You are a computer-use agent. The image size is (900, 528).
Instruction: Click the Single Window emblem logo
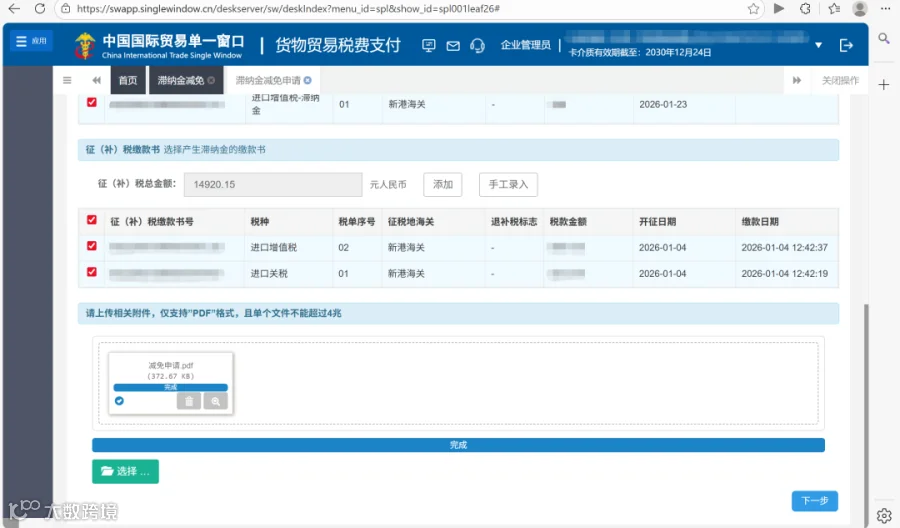[85, 45]
